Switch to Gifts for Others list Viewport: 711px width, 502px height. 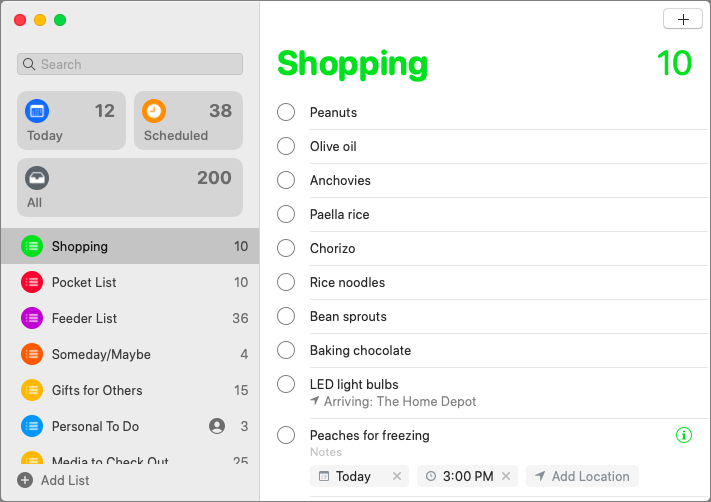pos(97,390)
